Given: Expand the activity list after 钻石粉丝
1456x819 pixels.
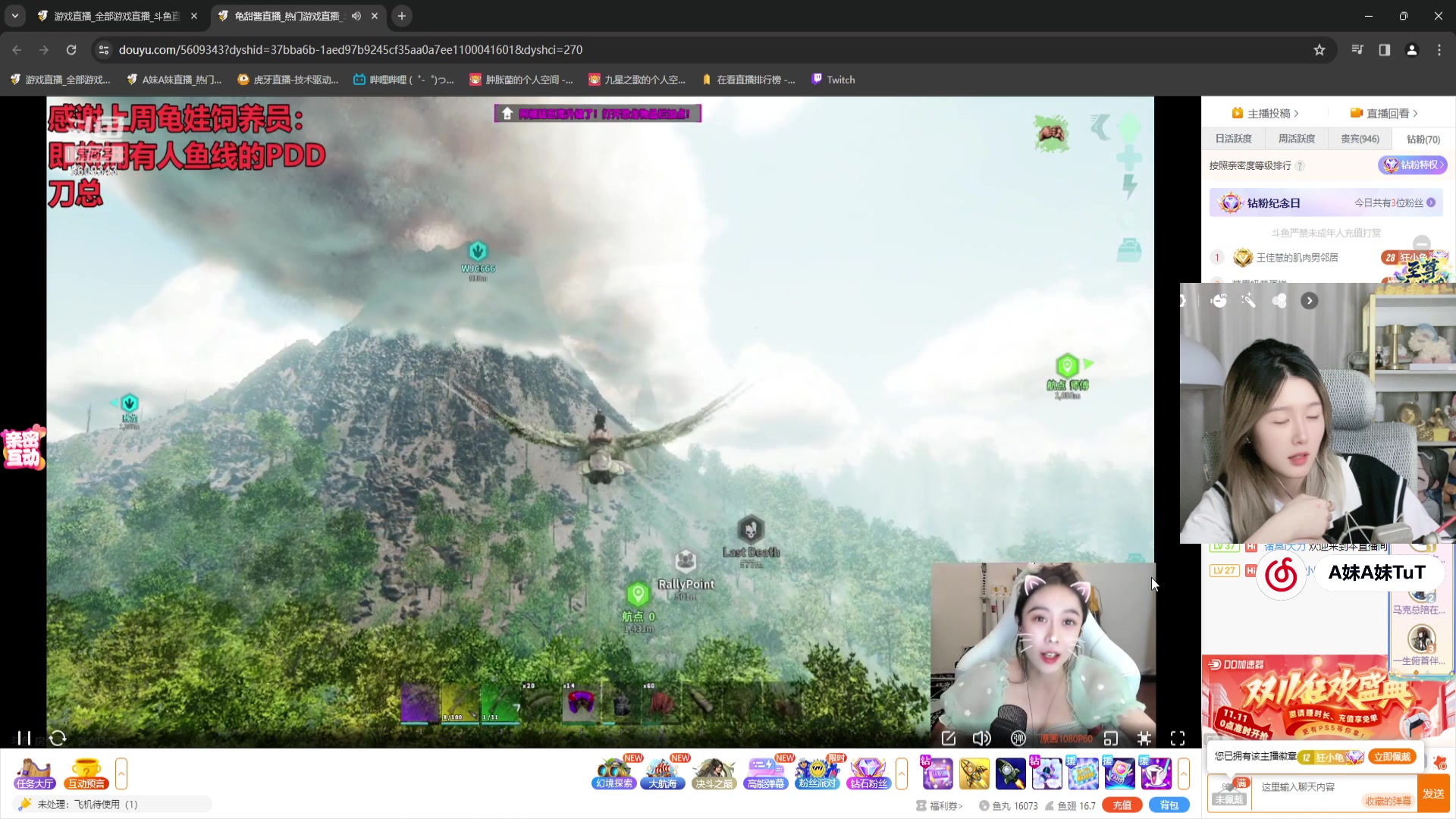Looking at the screenshot, I should (902, 773).
